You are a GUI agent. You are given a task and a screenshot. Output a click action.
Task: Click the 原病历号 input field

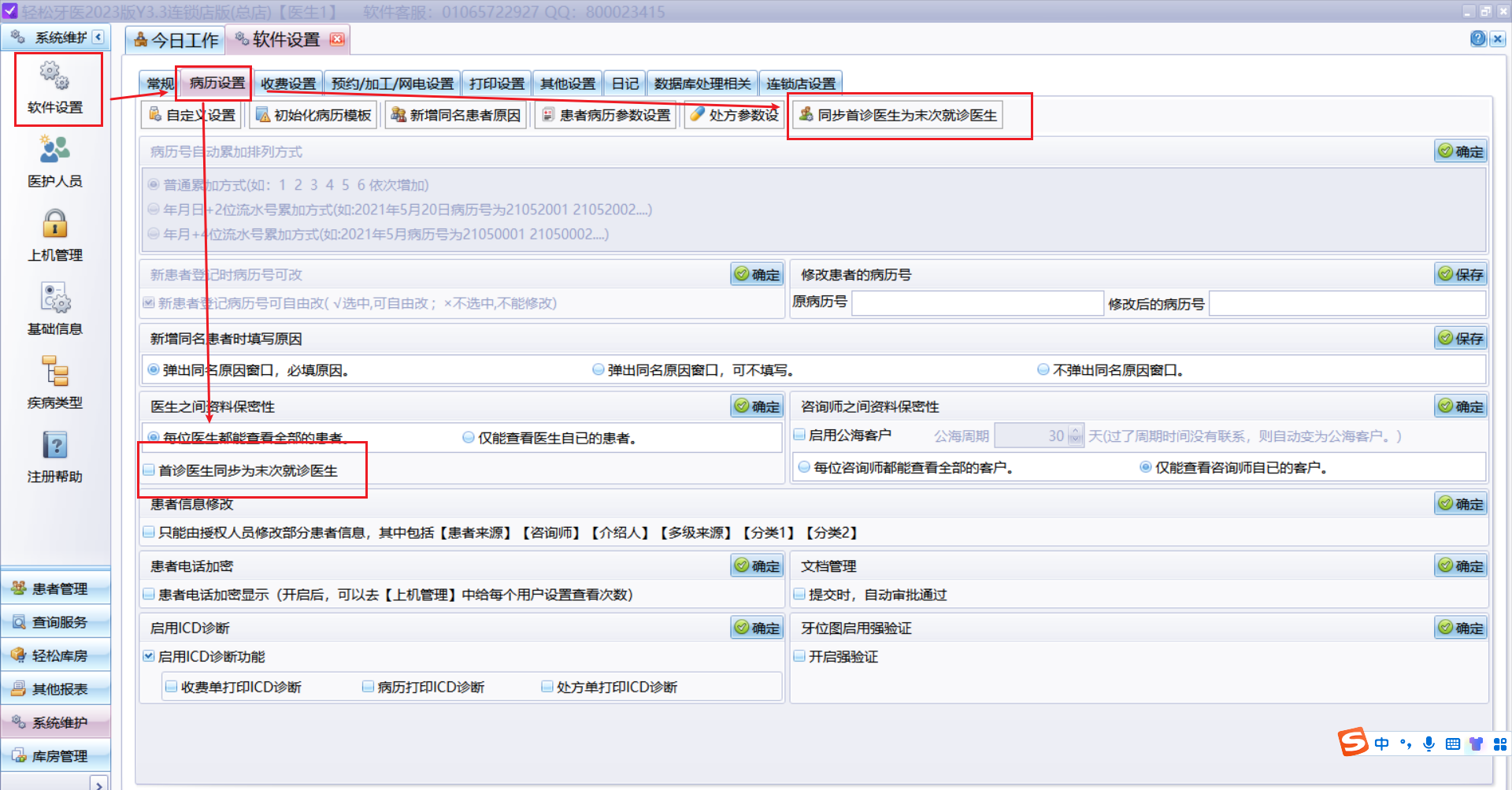point(977,303)
